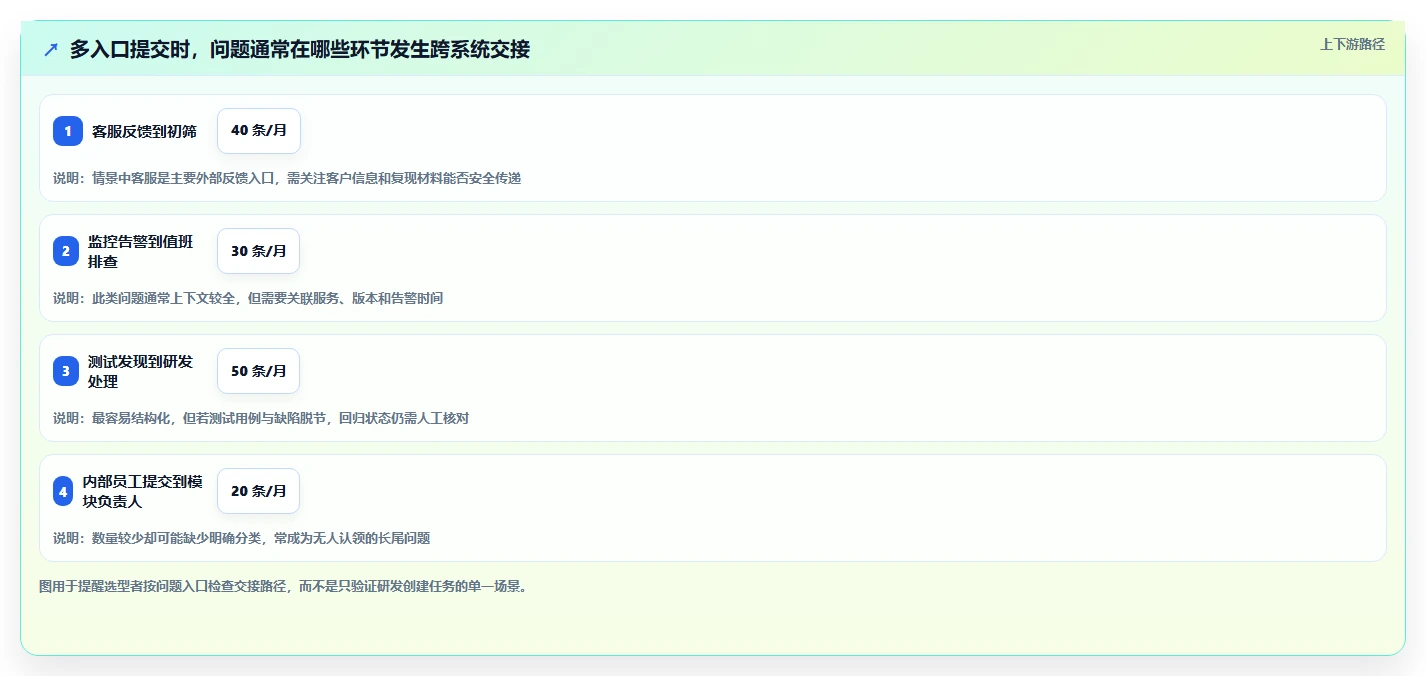Click the heading 多入口提交时，问题通常在哪些环节发生跨系统交接

point(300,49)
